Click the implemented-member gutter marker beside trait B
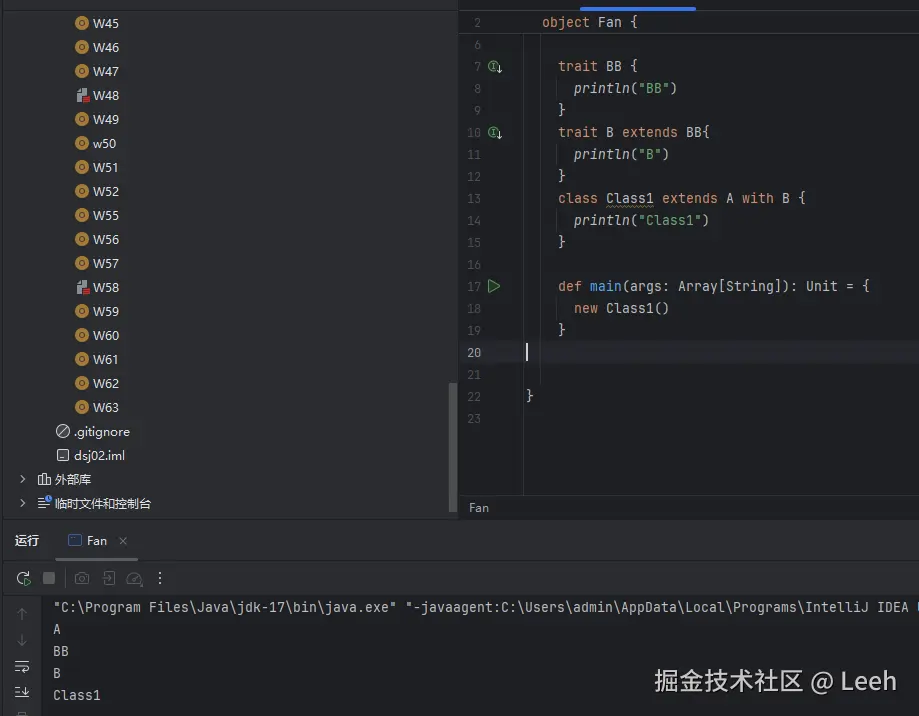The width and height of the screenshot is (919, 716). 494,132
